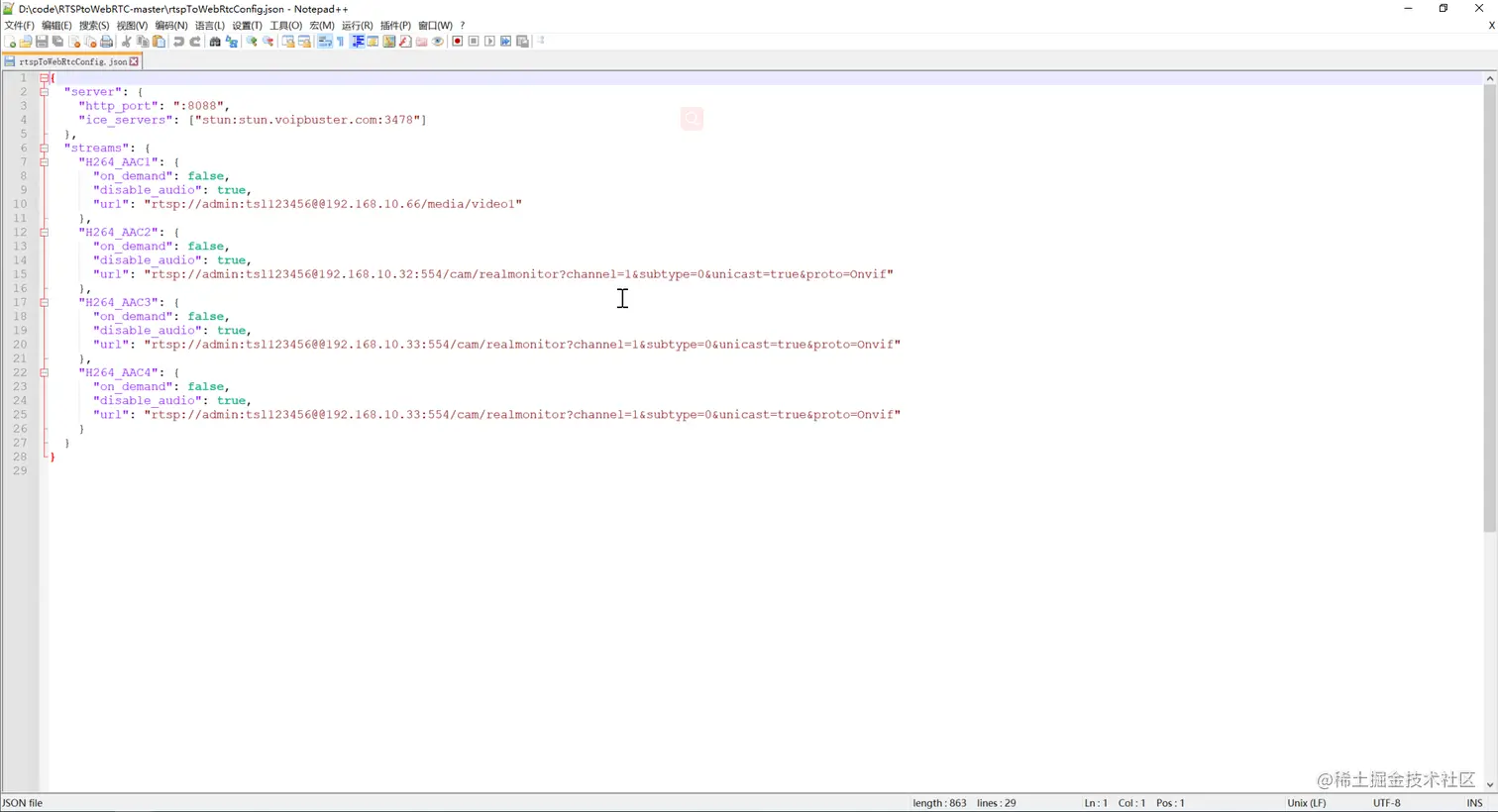Screen dimensions: 1498x812
Task: Save all open files from the toolbar
Action: pos(57,42)
